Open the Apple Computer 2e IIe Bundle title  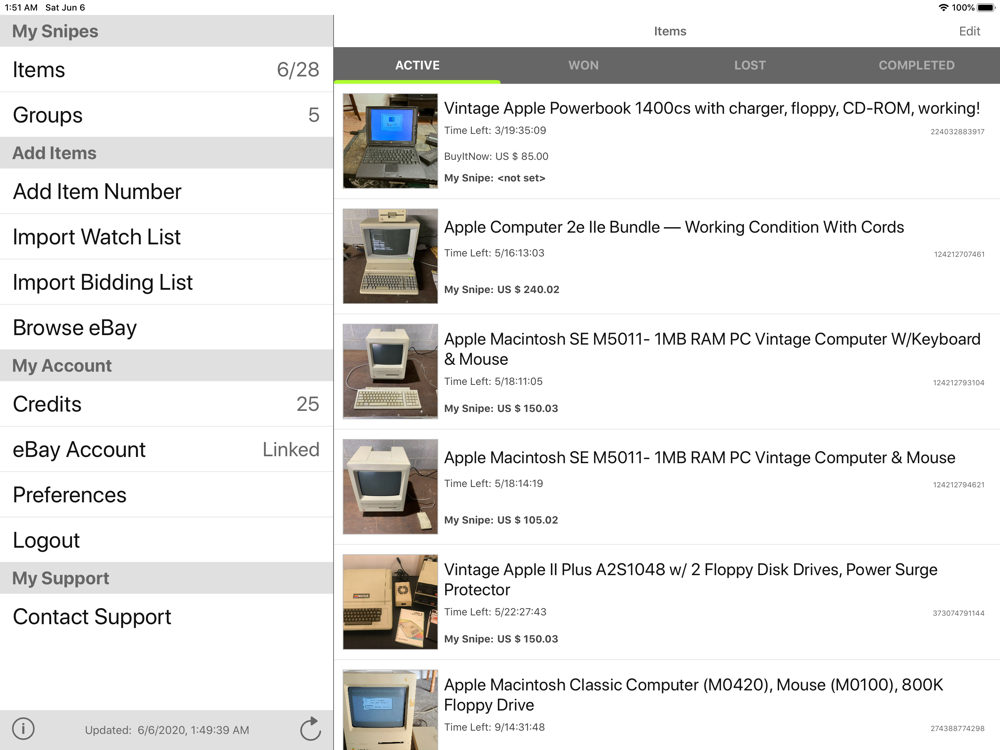coord(673,227)
